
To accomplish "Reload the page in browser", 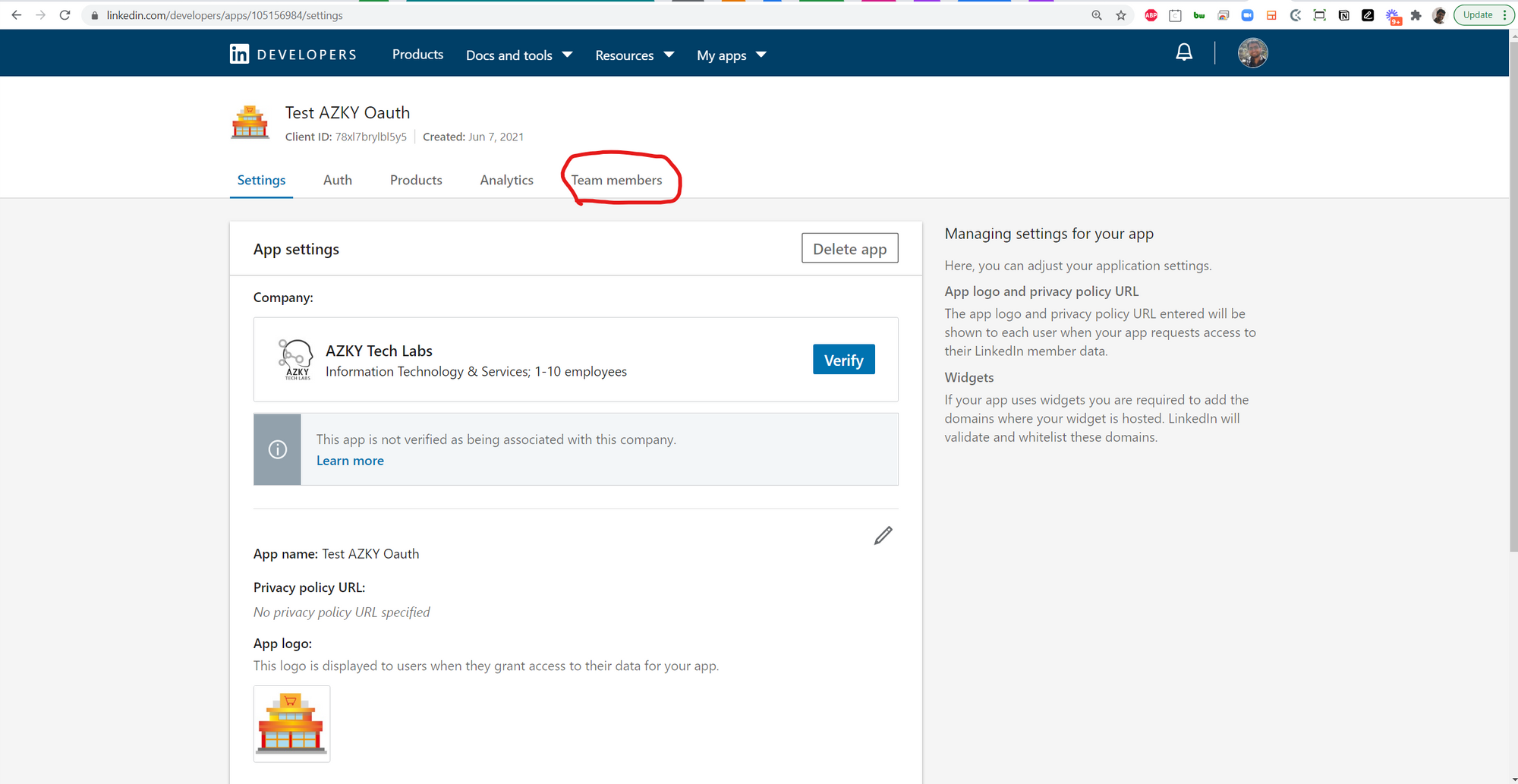I will point(65,15).
